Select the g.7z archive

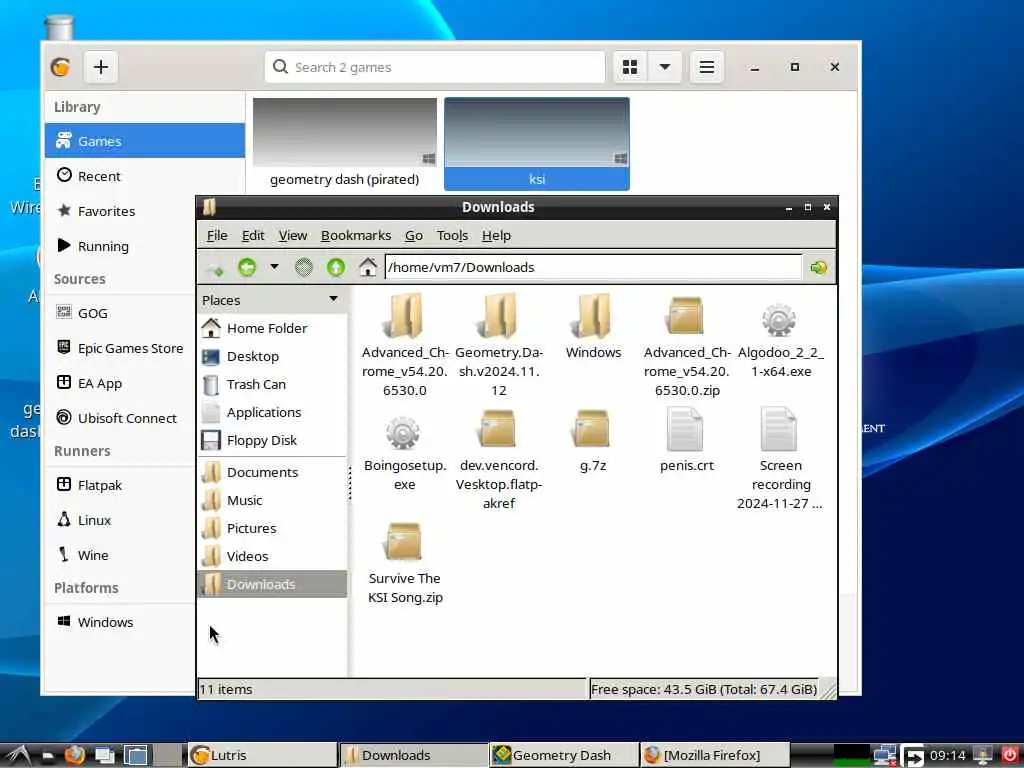coord(593,440)
